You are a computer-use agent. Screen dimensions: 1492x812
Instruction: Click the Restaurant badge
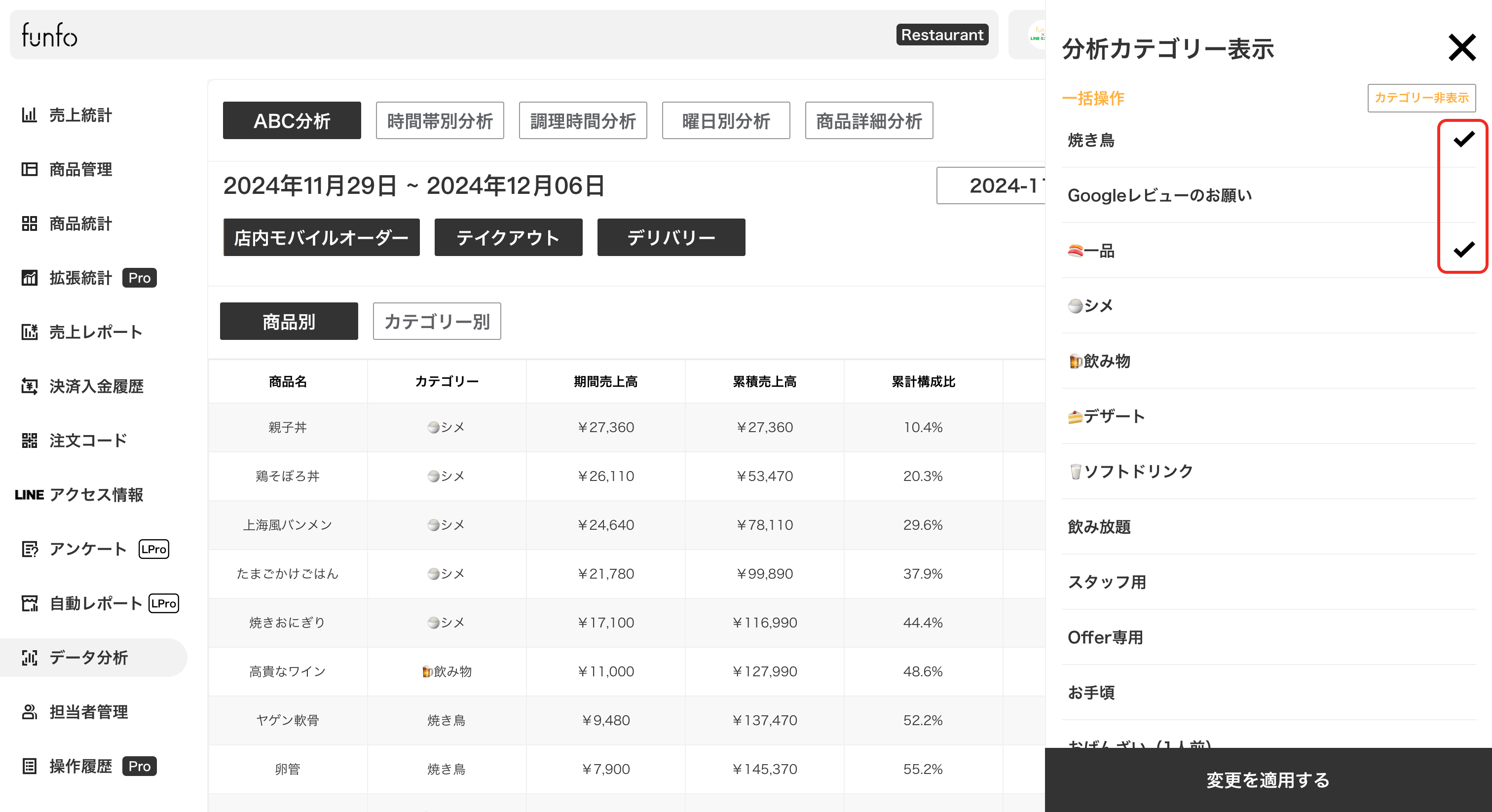(942, 35)
